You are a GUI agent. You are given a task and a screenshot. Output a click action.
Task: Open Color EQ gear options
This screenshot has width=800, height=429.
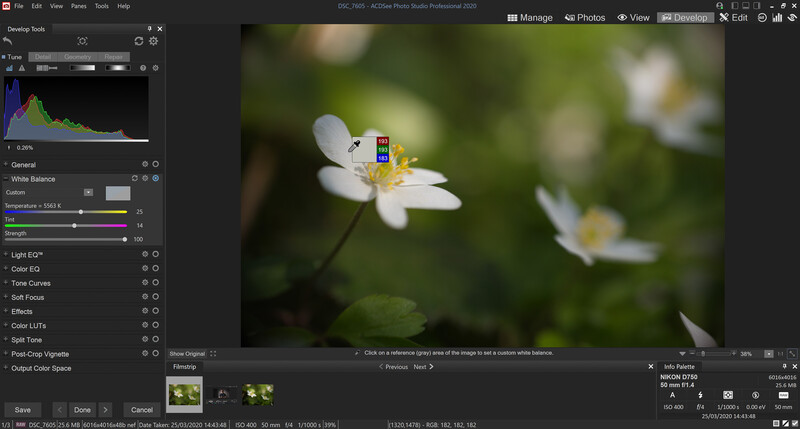click(145, 268)
